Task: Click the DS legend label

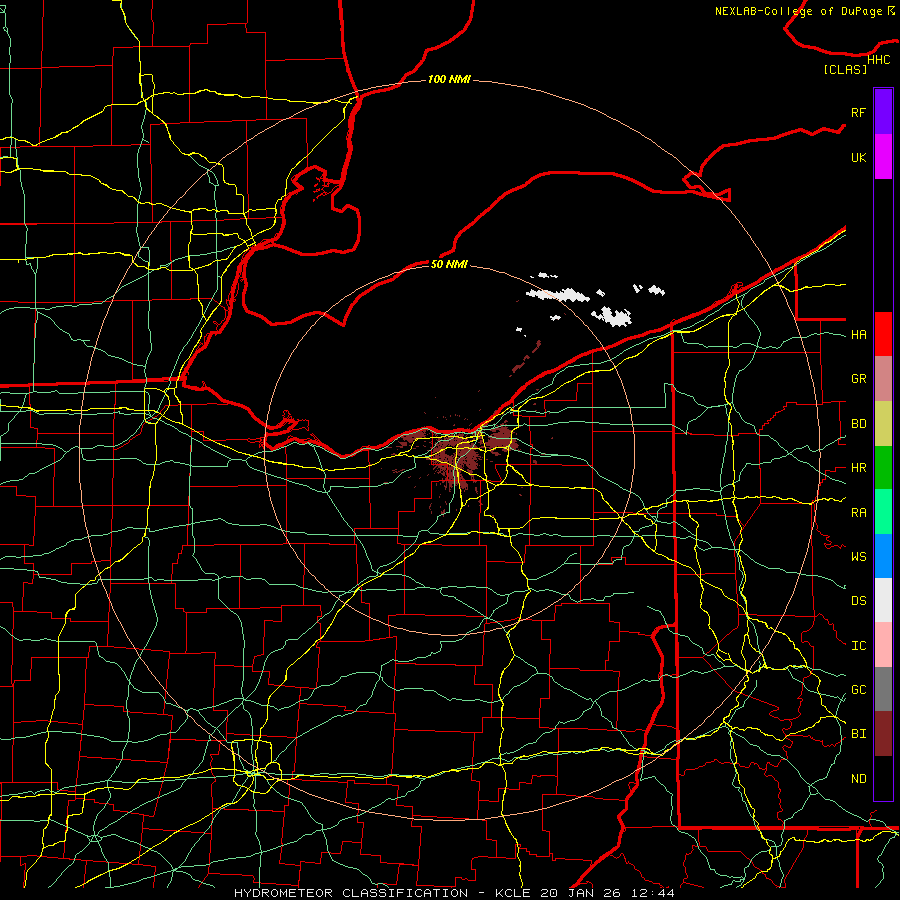Action: [x=859, y=600]
